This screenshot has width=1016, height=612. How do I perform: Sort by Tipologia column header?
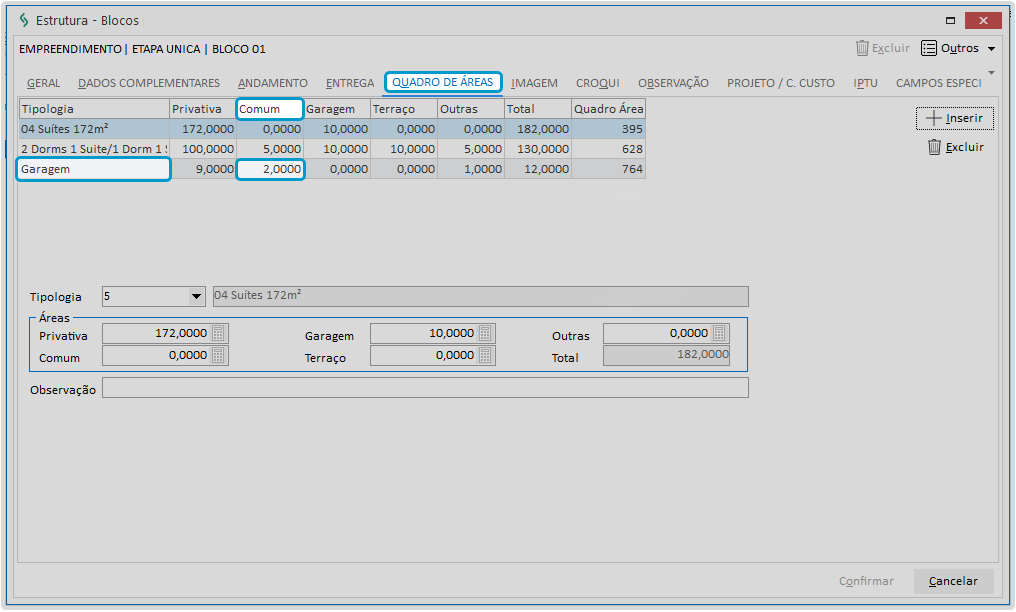(x=95, y=109)
